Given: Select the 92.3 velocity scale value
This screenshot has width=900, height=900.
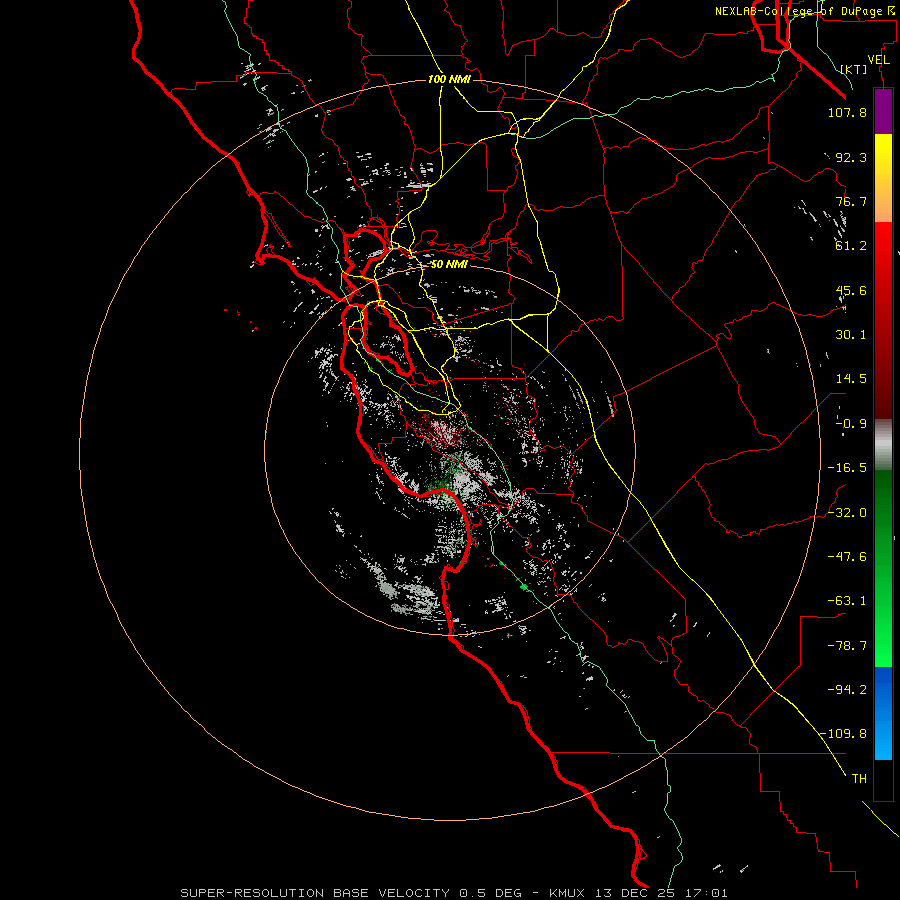Looking at the screenshot, I should [x=851, y=157].
